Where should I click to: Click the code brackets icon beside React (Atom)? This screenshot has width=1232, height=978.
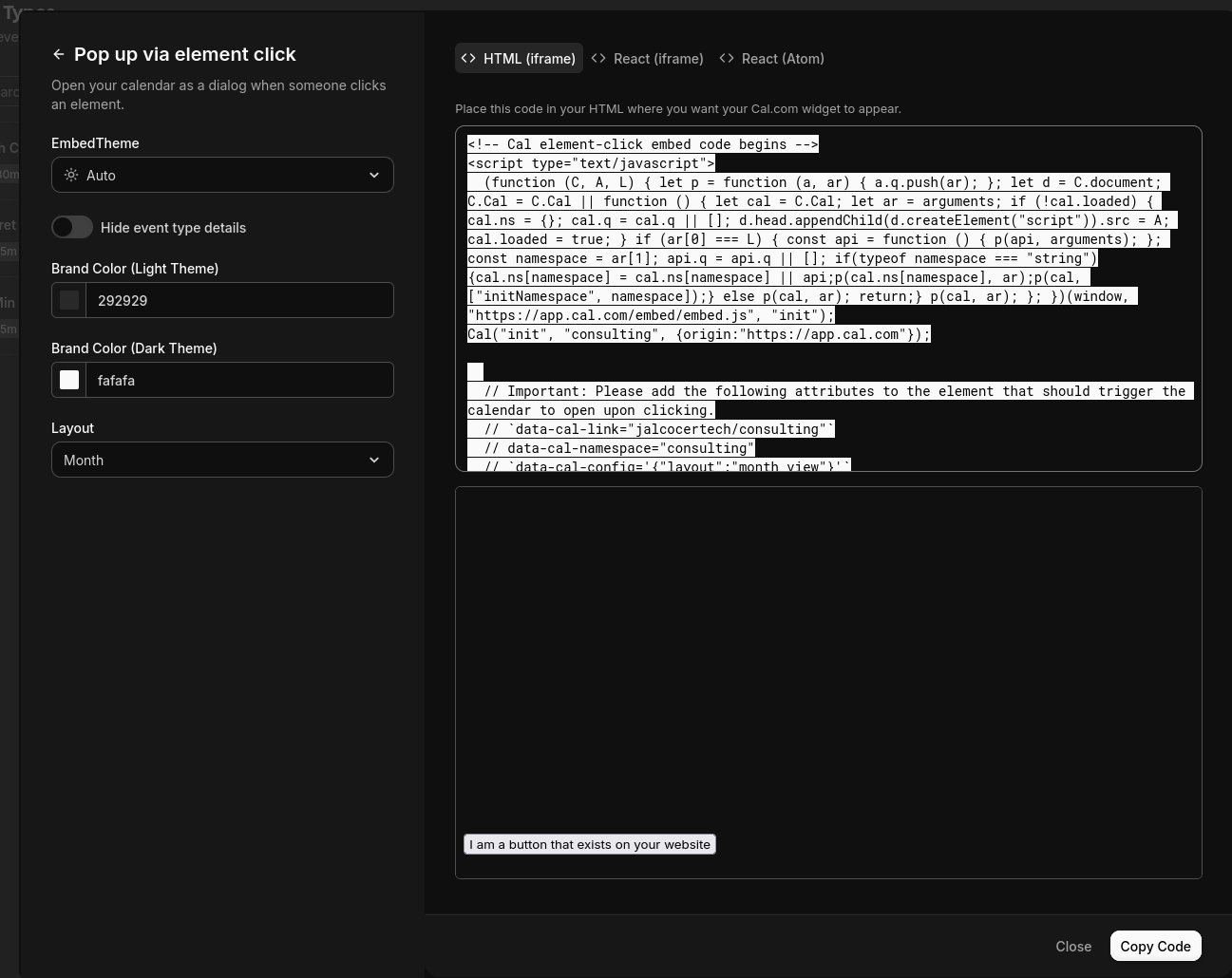(x=727, y=58)
